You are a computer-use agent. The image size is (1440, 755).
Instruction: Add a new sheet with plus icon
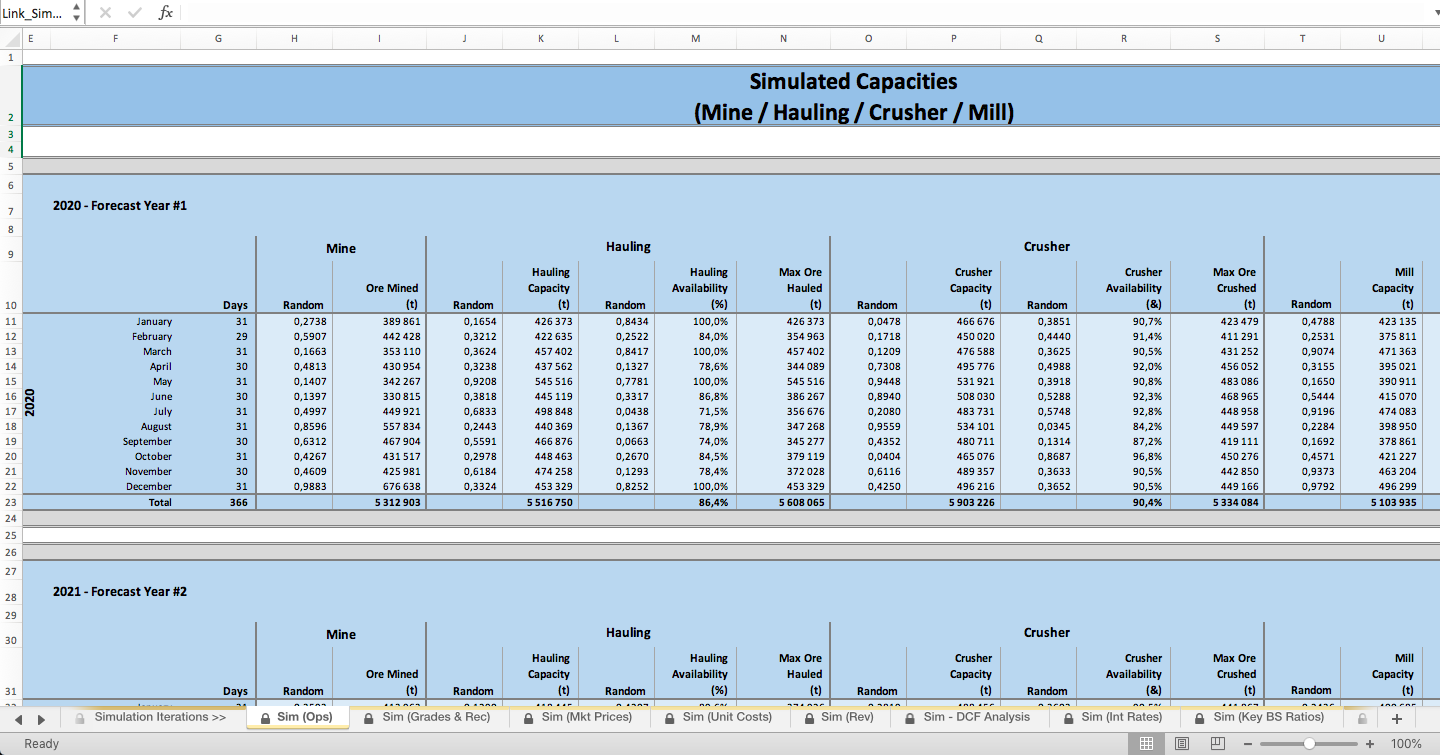pos(1396,718)
